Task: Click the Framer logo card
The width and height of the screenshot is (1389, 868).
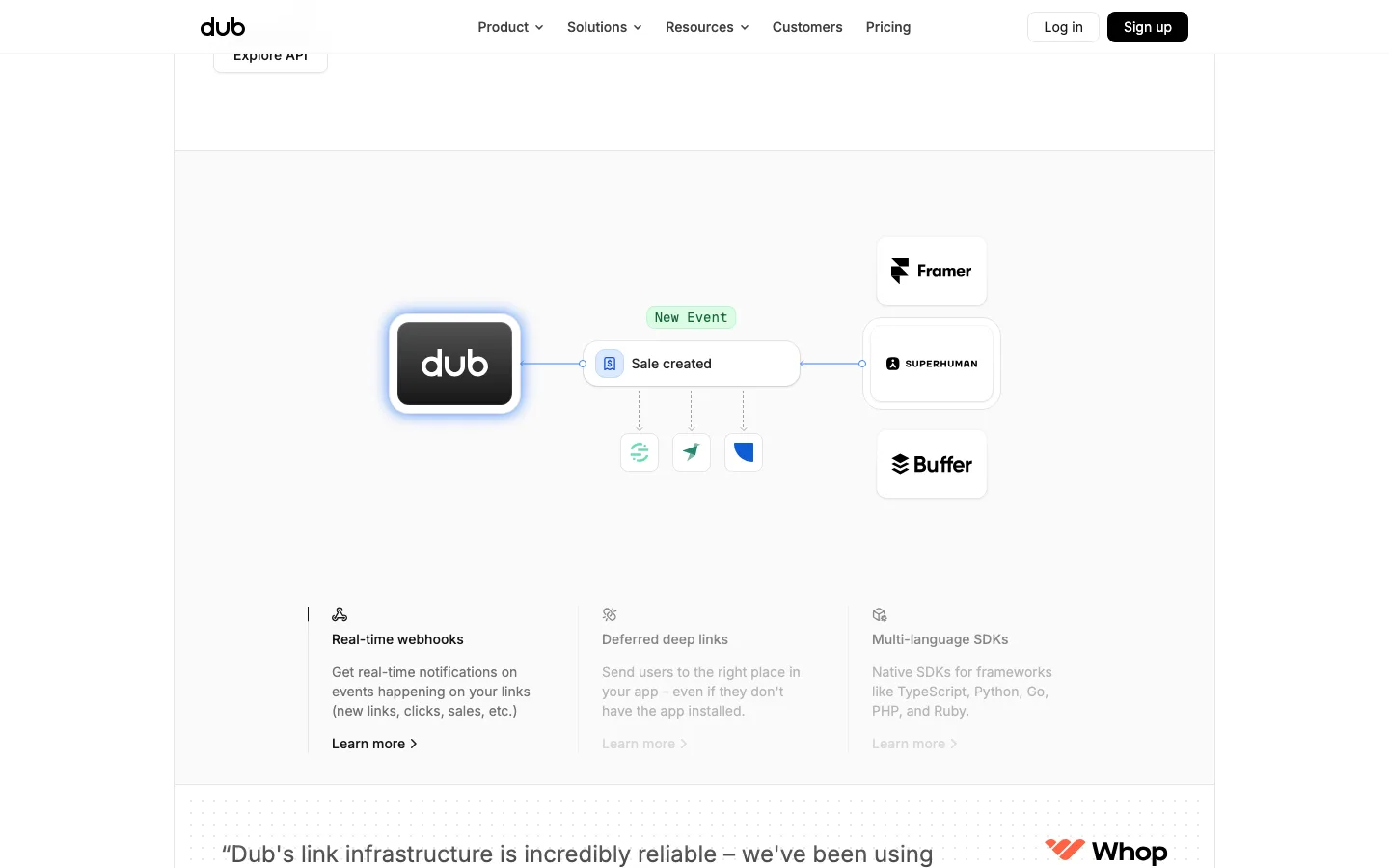Action: 932,271
